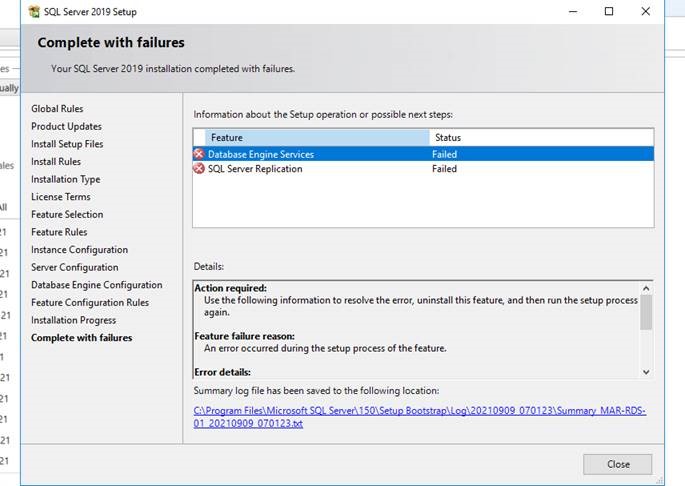Click the Feature Configuration Rules step

(90, 302)
